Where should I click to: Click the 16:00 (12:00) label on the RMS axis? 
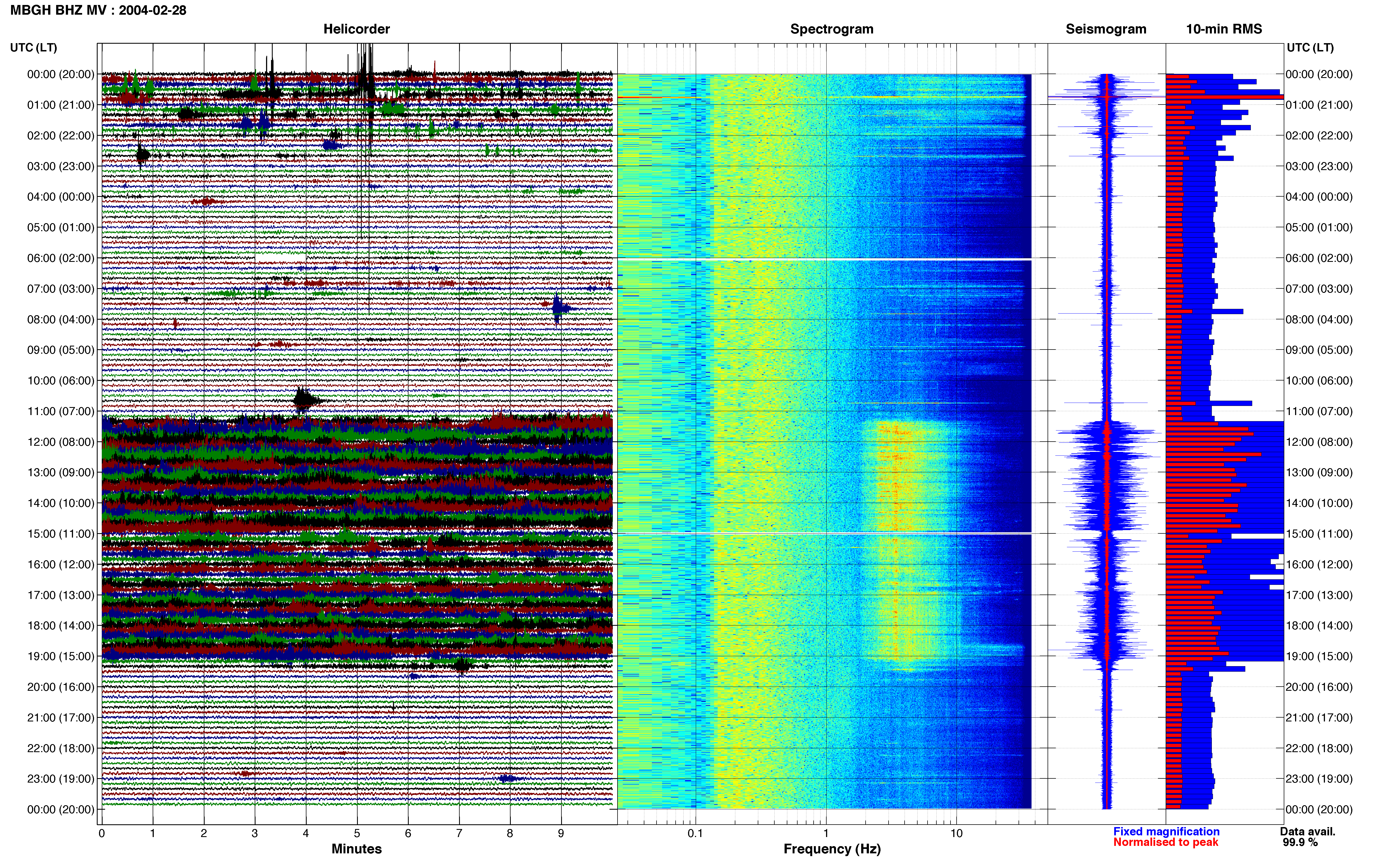point(1319,564)
